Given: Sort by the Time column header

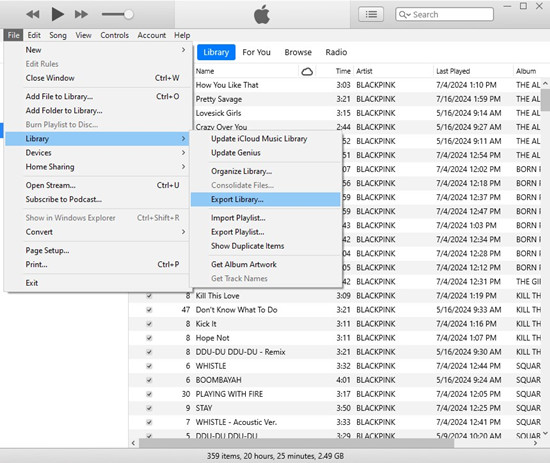Looking at the screenshot, I should 343,71.
